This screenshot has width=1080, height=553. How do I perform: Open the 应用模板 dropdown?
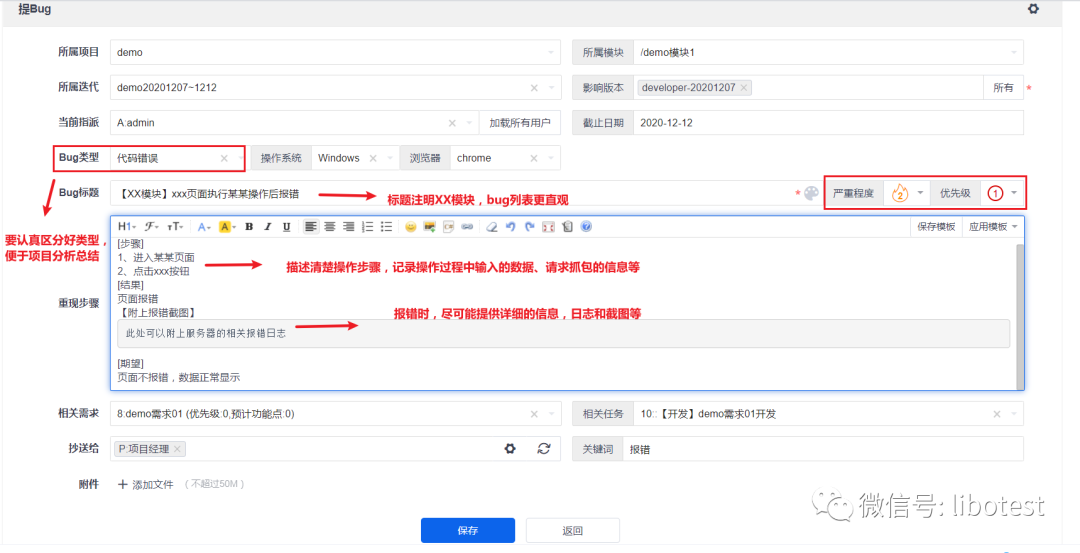coord(993,227)
